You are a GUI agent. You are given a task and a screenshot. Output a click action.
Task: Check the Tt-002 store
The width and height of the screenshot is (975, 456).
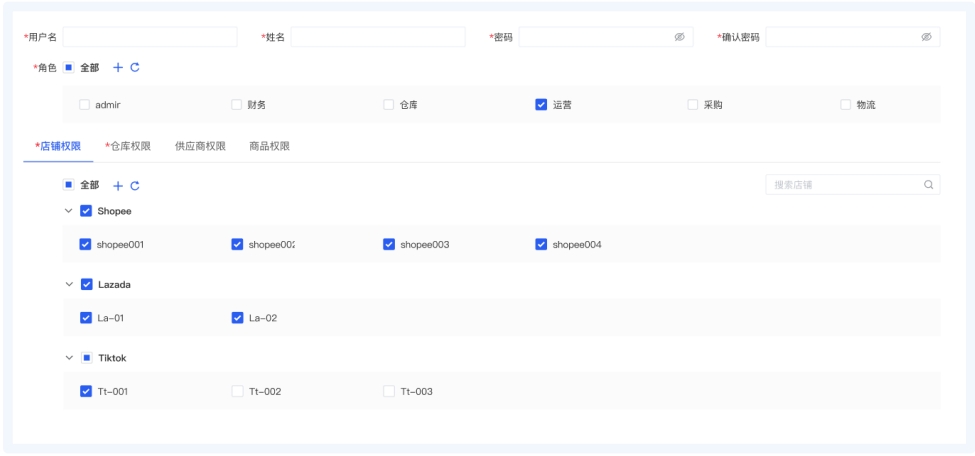point(237,391)
